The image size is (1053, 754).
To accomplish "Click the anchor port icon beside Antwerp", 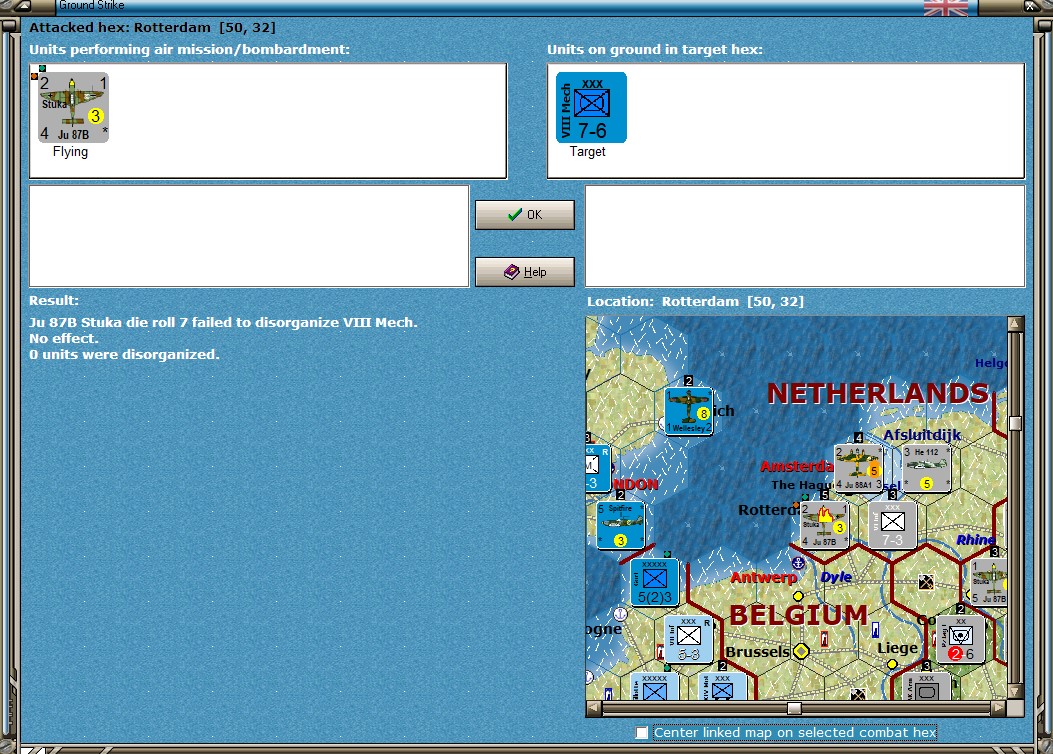I will click(x=798, y=563).
